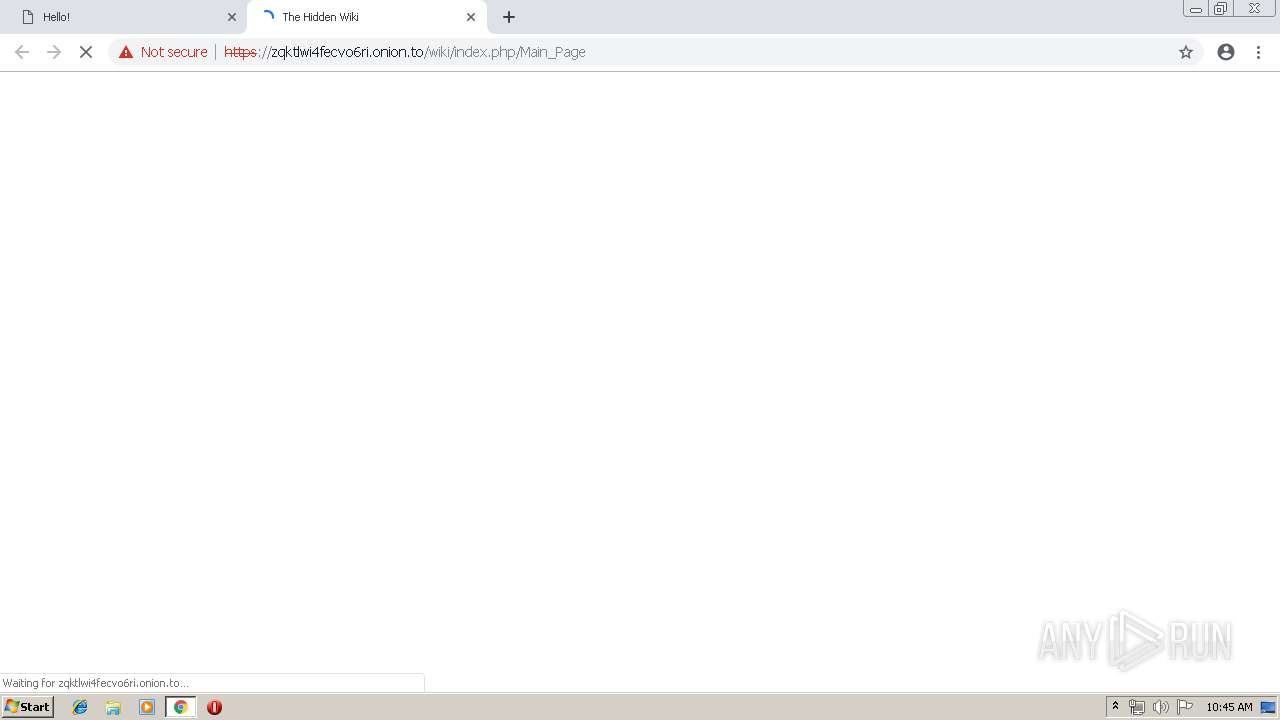Open the volume speaker tray icon
Viewport: 1280px width, 720px height.
[1161, 707]
